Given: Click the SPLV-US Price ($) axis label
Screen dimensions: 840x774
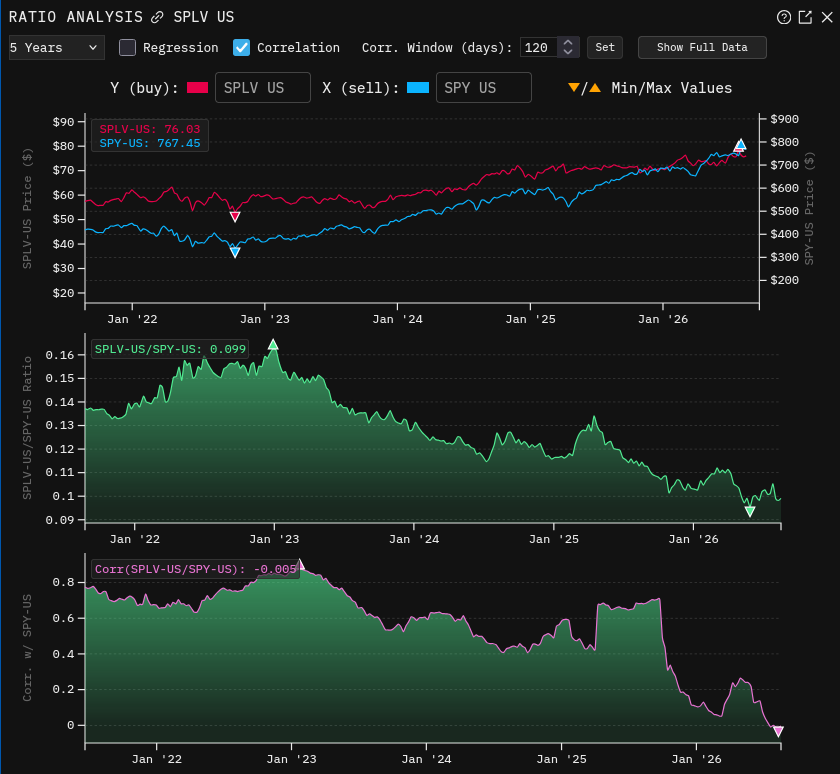Looking at the screenshot, I should point(27,208).
